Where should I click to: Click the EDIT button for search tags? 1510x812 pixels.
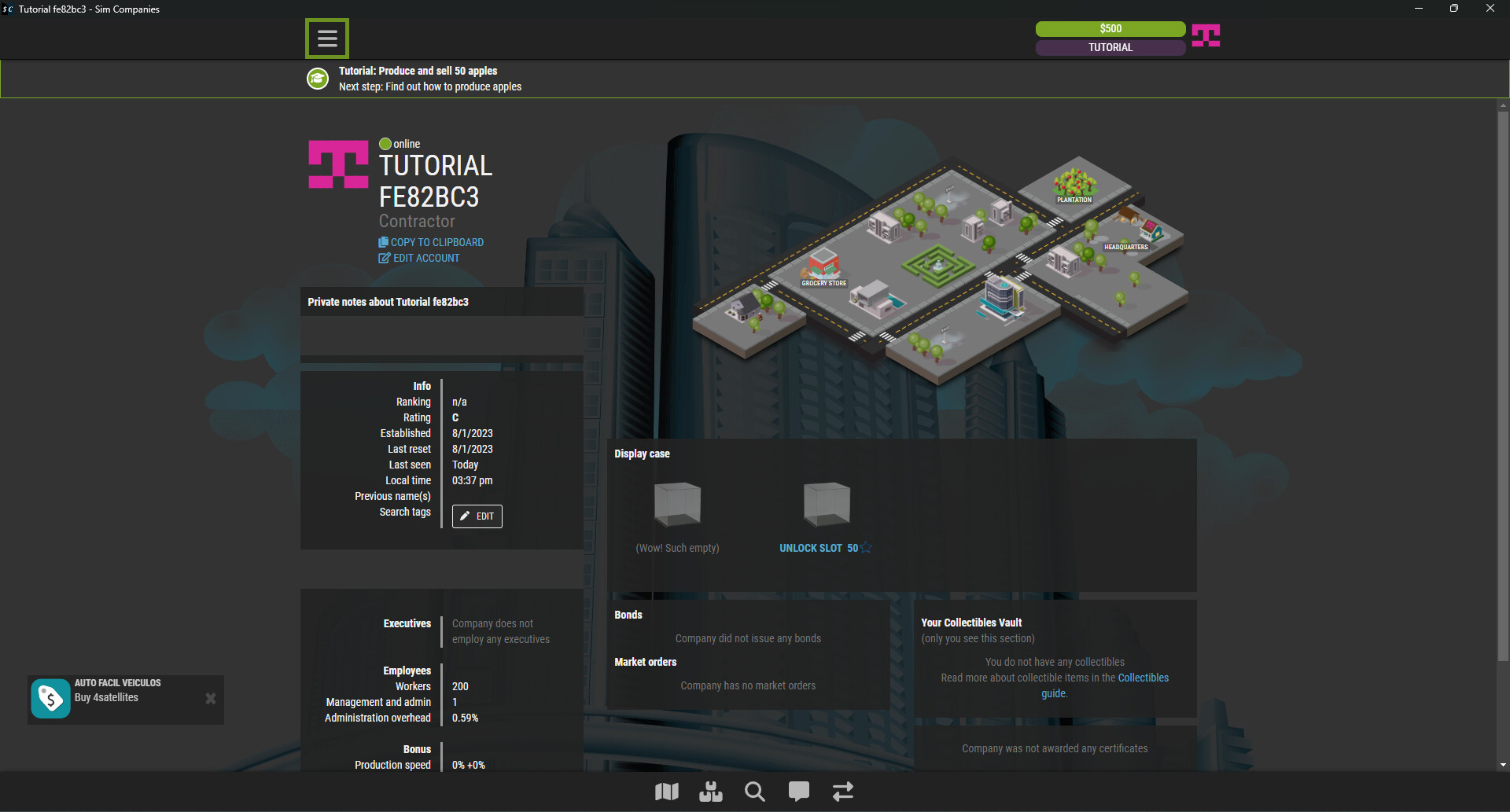pyautogui.click(x=477, y=516)
